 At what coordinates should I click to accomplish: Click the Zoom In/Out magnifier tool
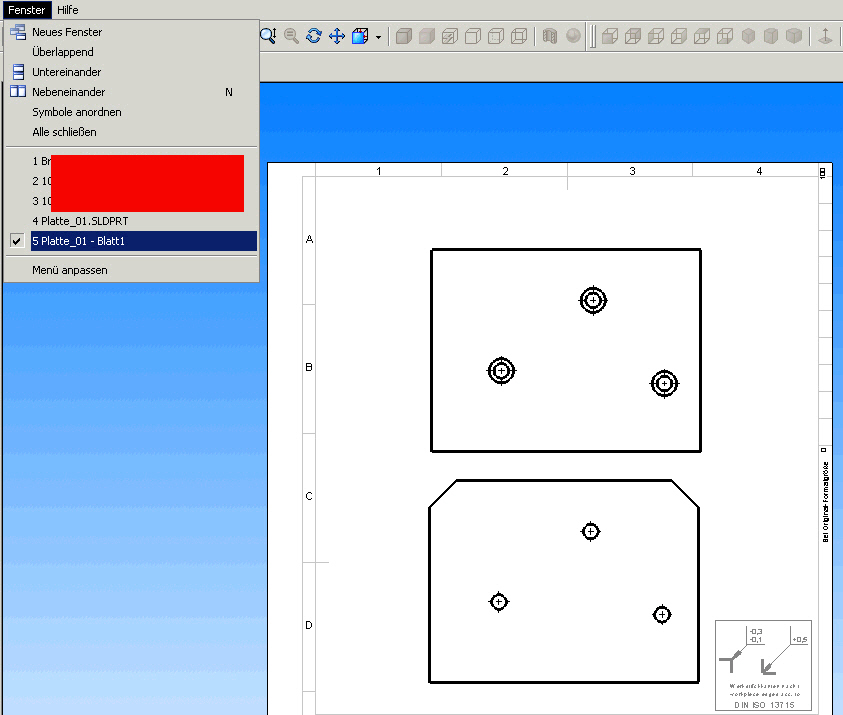268,36
